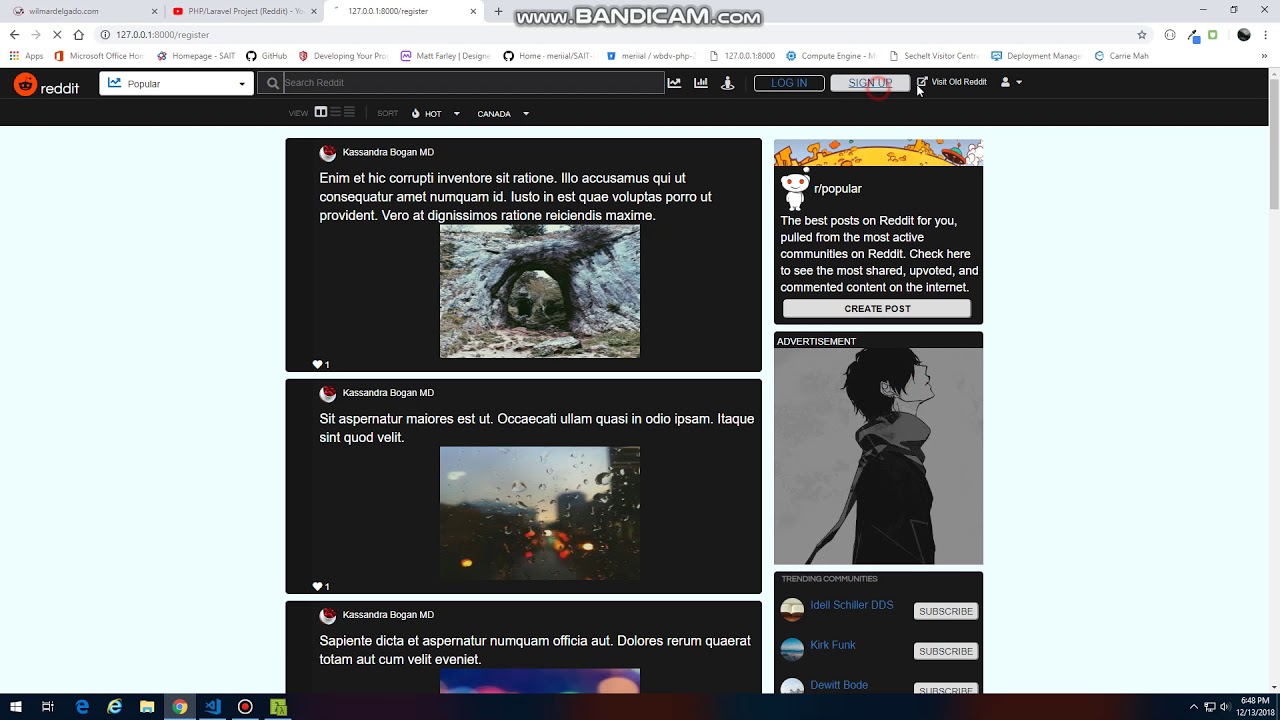Viewport: 1280px width, 720px height.
Task: Show hidden system tray icons
Action: click(1193, 707)
